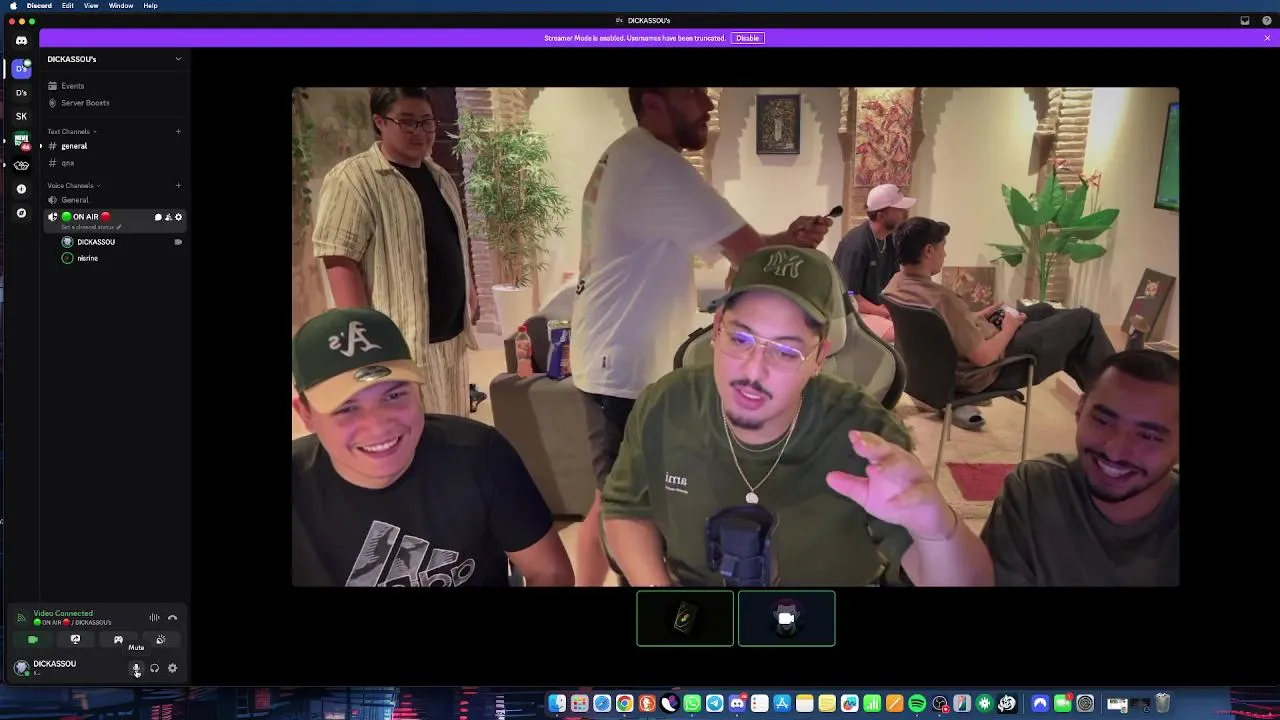Viewport: 1280px width, 720px height.
Task: Open the SK server
Action: [x=21, y=117]
